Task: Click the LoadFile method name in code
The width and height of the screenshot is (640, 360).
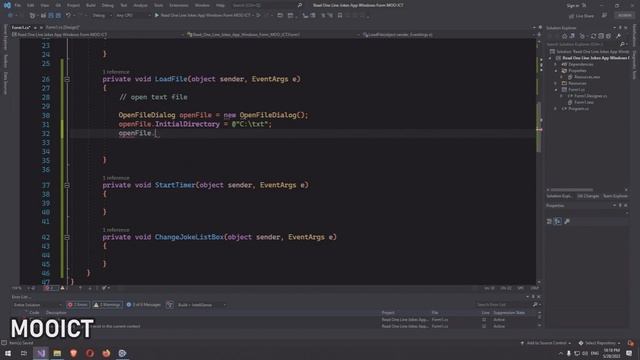Action: pyautogui.click(x=171, y=79)
